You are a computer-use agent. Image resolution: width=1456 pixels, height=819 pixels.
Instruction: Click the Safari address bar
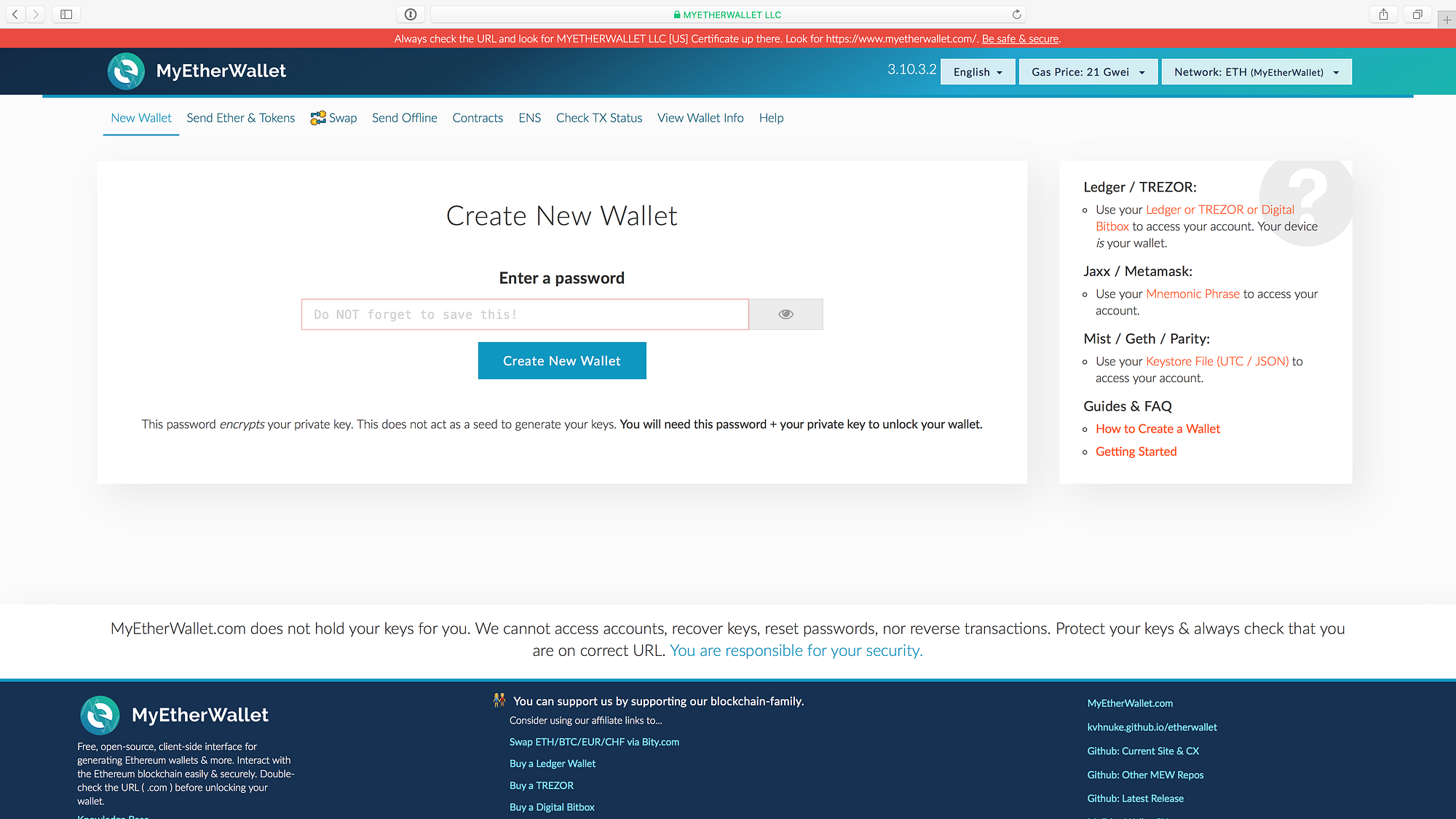click(728, 15)
